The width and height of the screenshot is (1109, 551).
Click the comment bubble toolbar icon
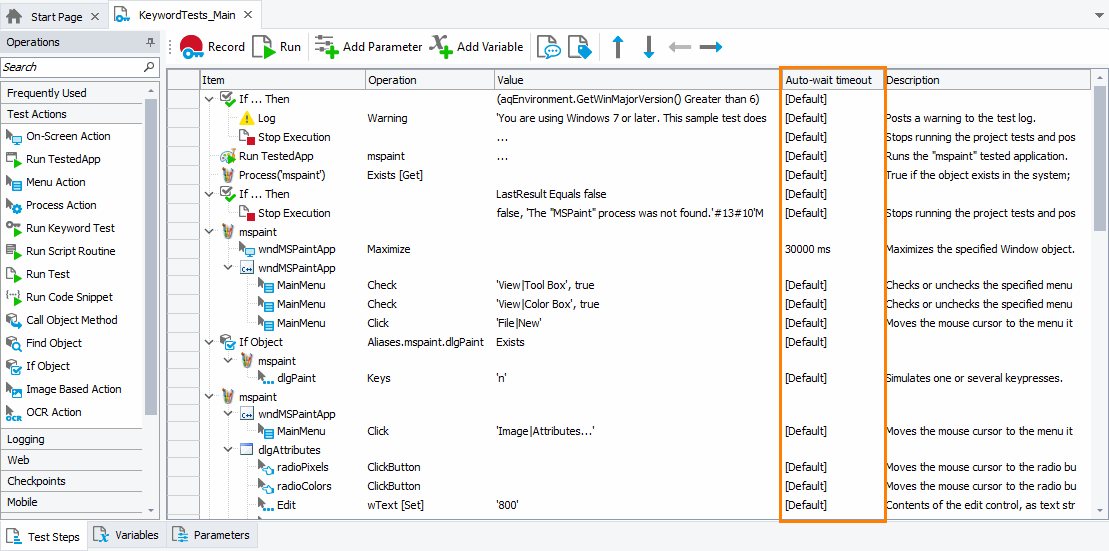548,47
